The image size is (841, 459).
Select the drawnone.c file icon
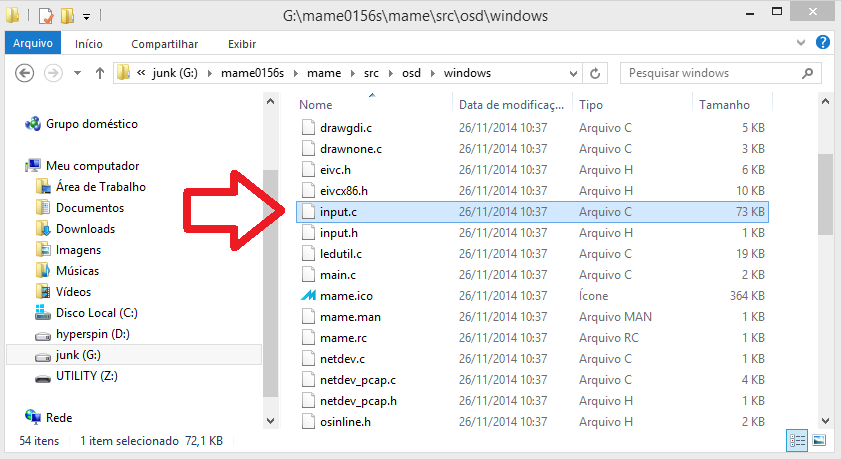[x=308, y=149]
